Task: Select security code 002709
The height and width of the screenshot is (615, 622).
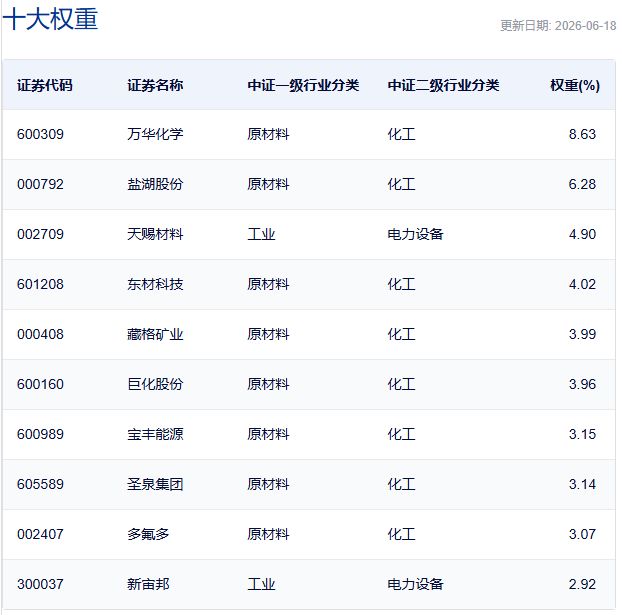Action: pos(40,234)
